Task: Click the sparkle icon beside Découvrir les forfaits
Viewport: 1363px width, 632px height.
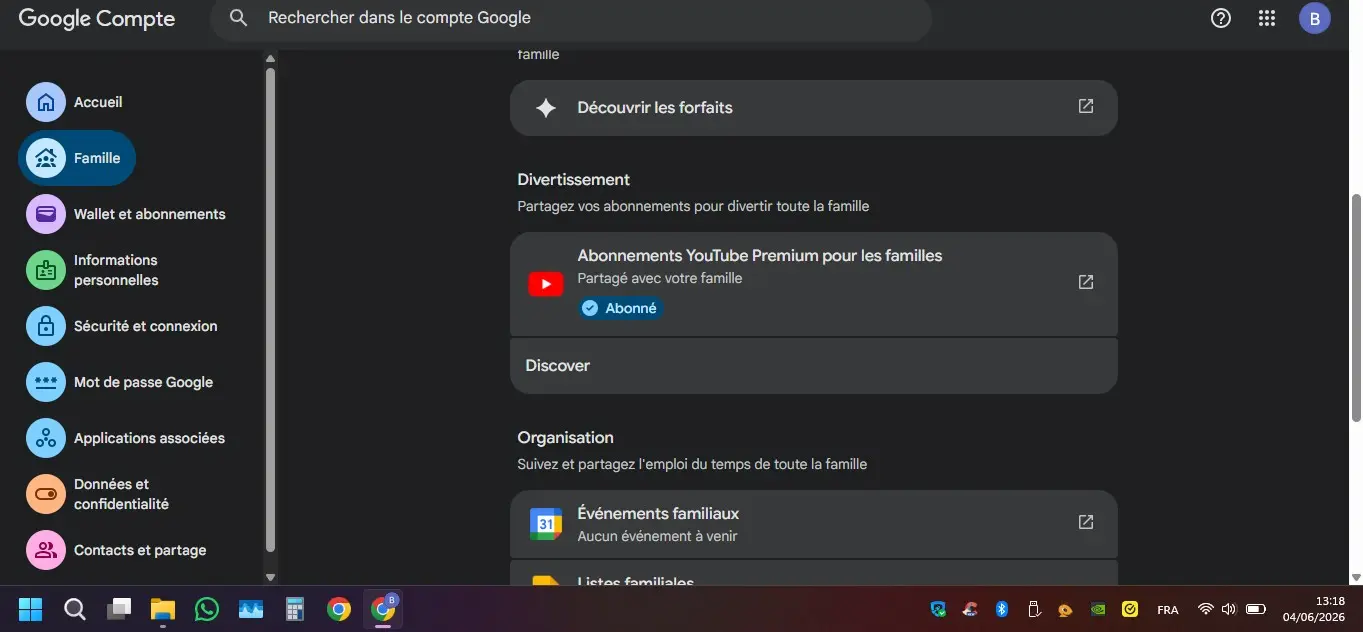Action: [546, 108]
